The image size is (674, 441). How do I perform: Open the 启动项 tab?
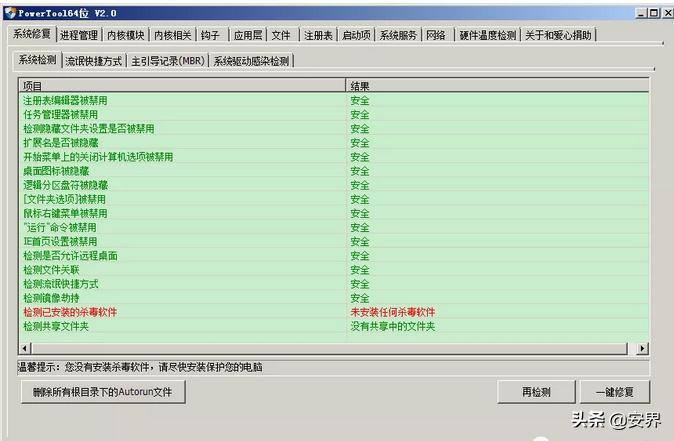[356, 35]
